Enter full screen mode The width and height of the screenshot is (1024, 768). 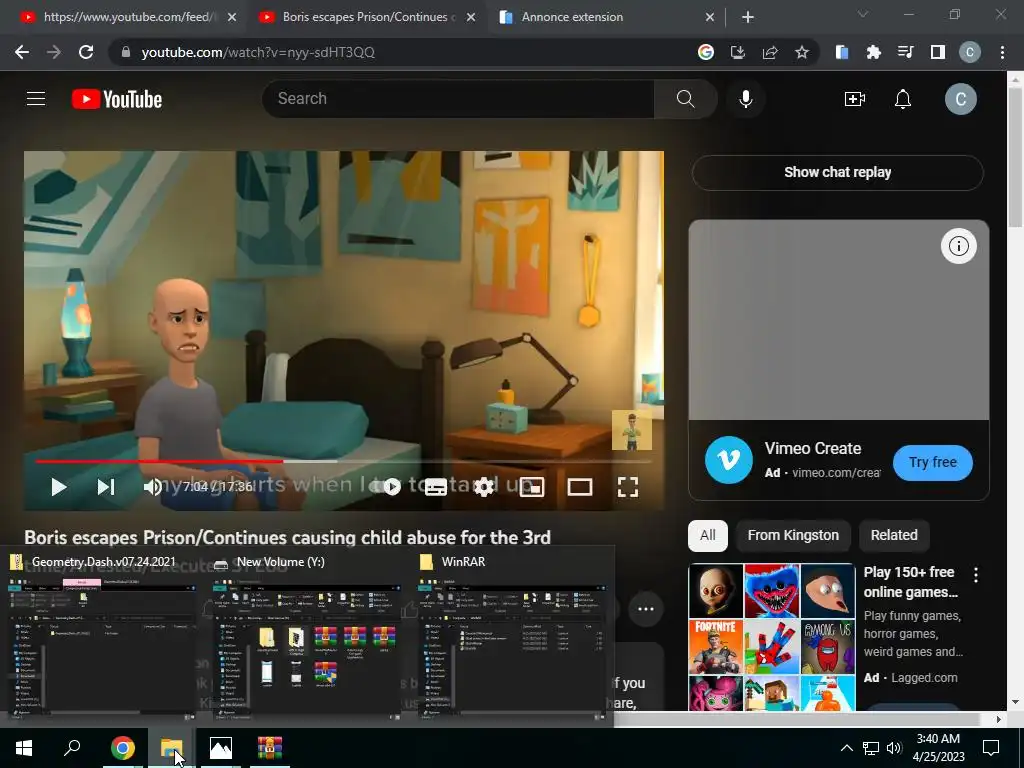(628, 487)
